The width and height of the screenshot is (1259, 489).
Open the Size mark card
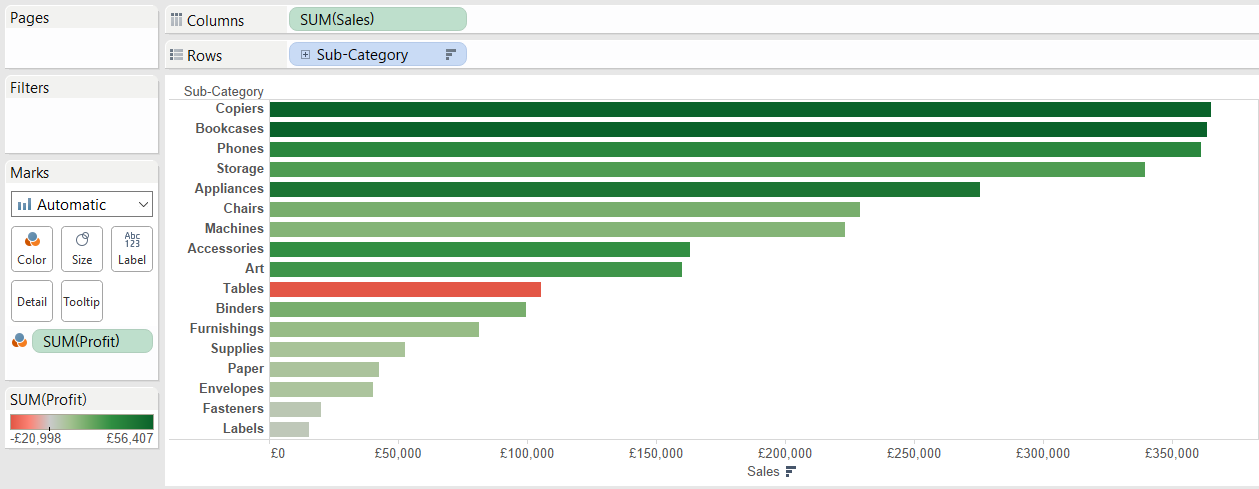(82, 248)
